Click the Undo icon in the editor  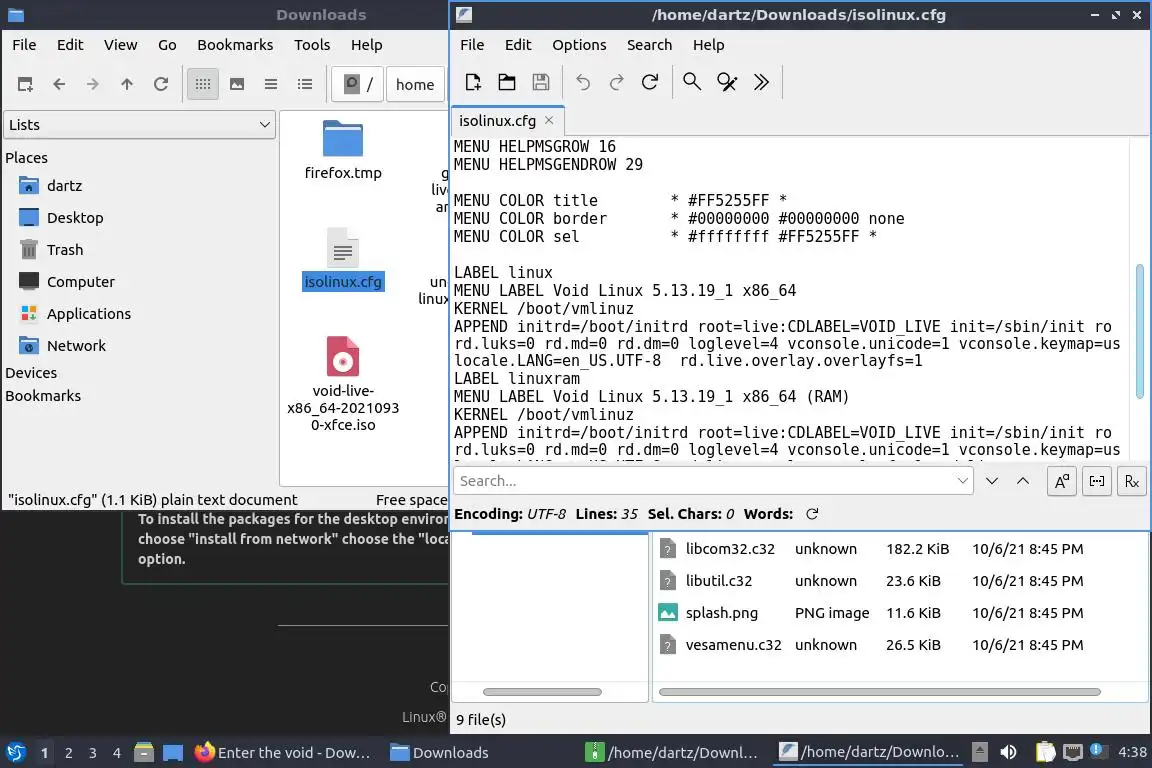tap(583, 82)
